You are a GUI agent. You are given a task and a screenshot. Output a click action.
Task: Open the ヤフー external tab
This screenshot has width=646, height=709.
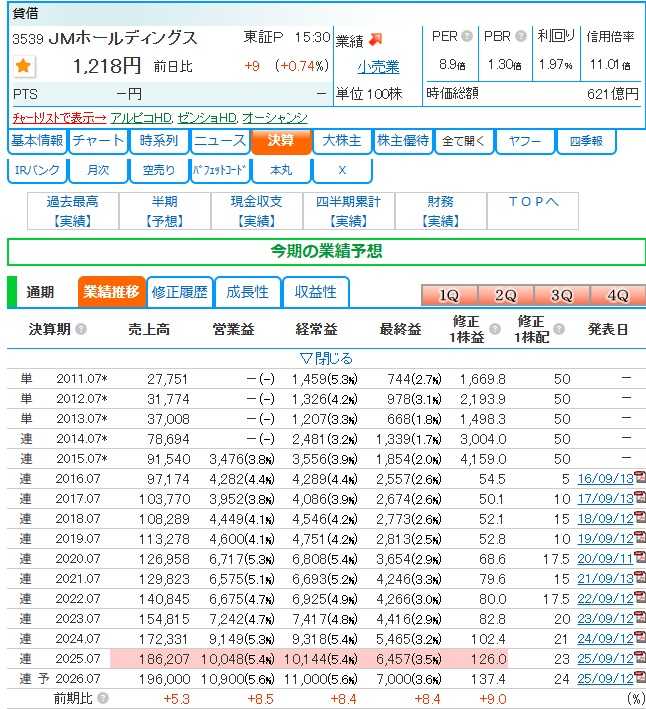coord(525,142)
